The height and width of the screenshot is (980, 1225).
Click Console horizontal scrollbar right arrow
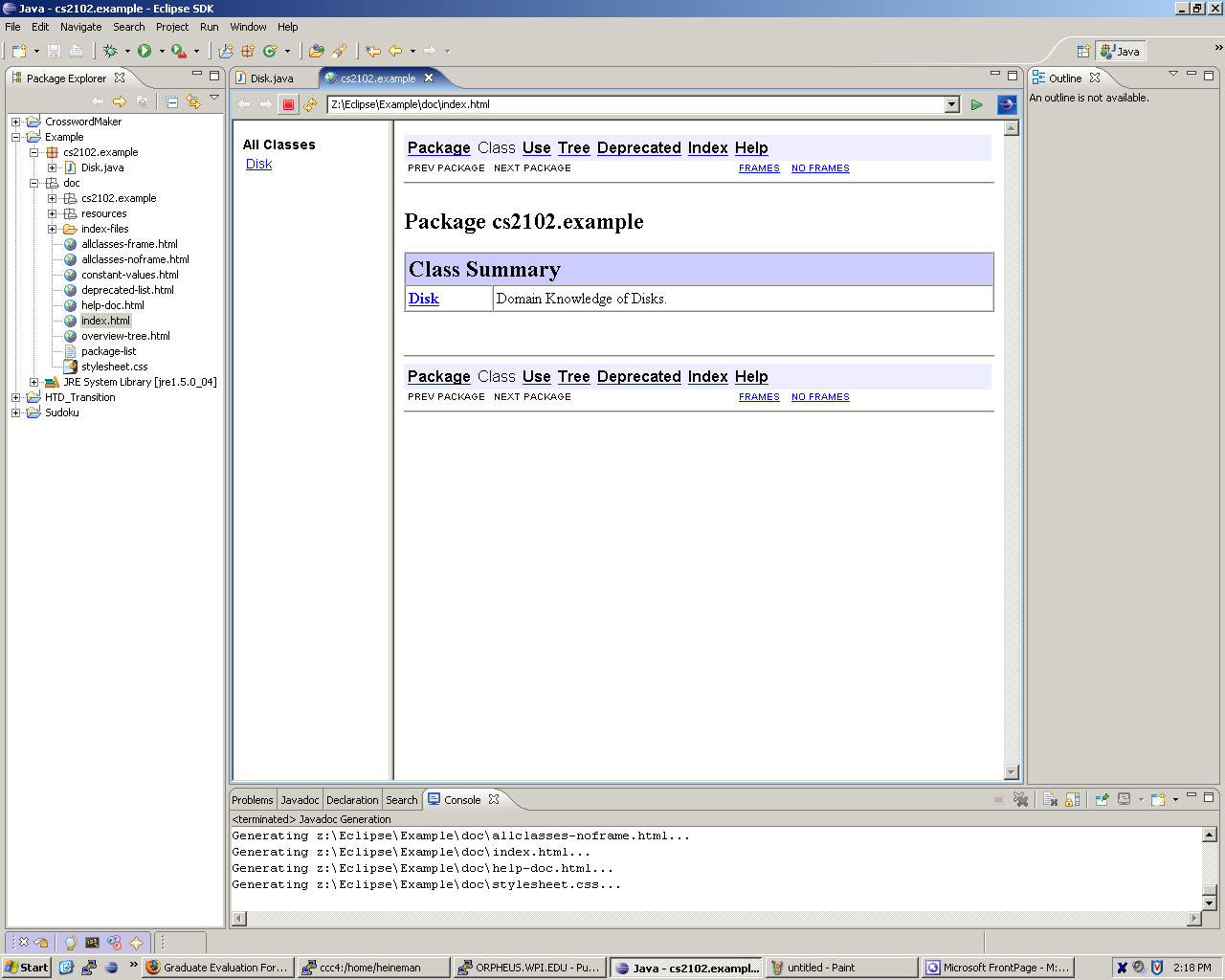coord(1193,919)
